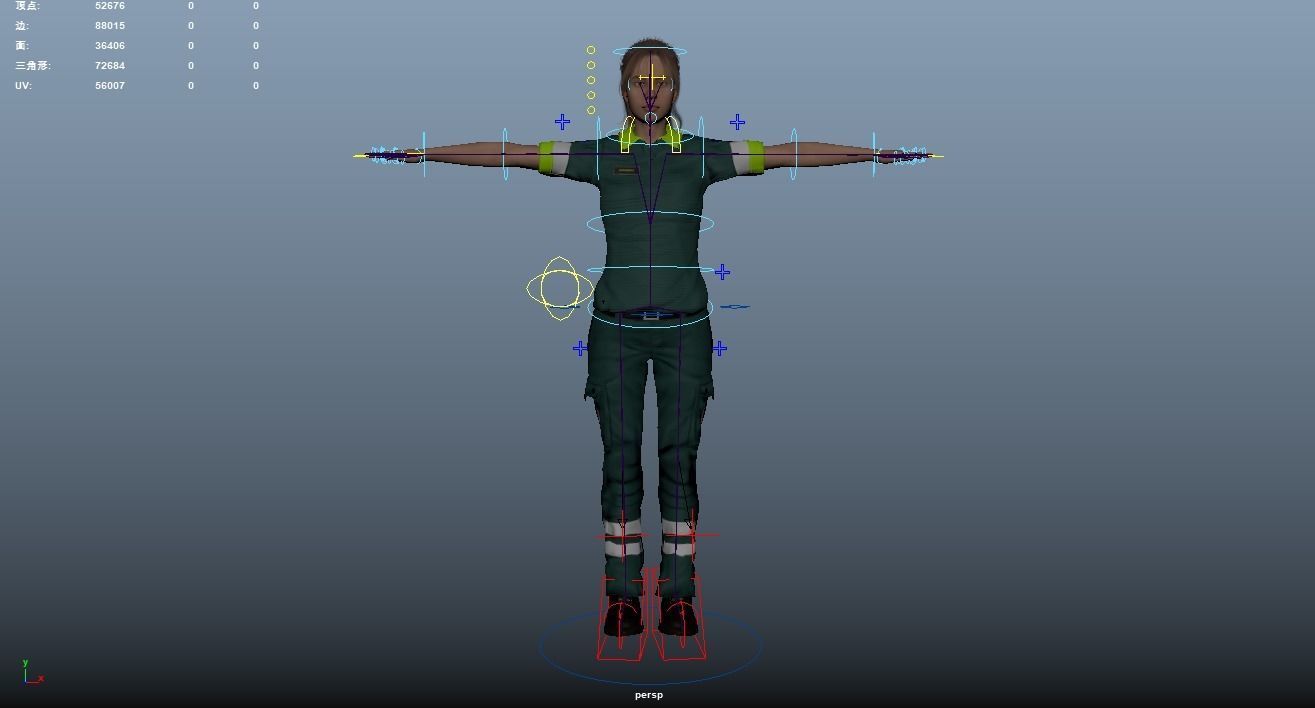Select the cyan hip ring around the belt
The image size is (1315, 708).
pyautogui.click(x=650, y=313)
